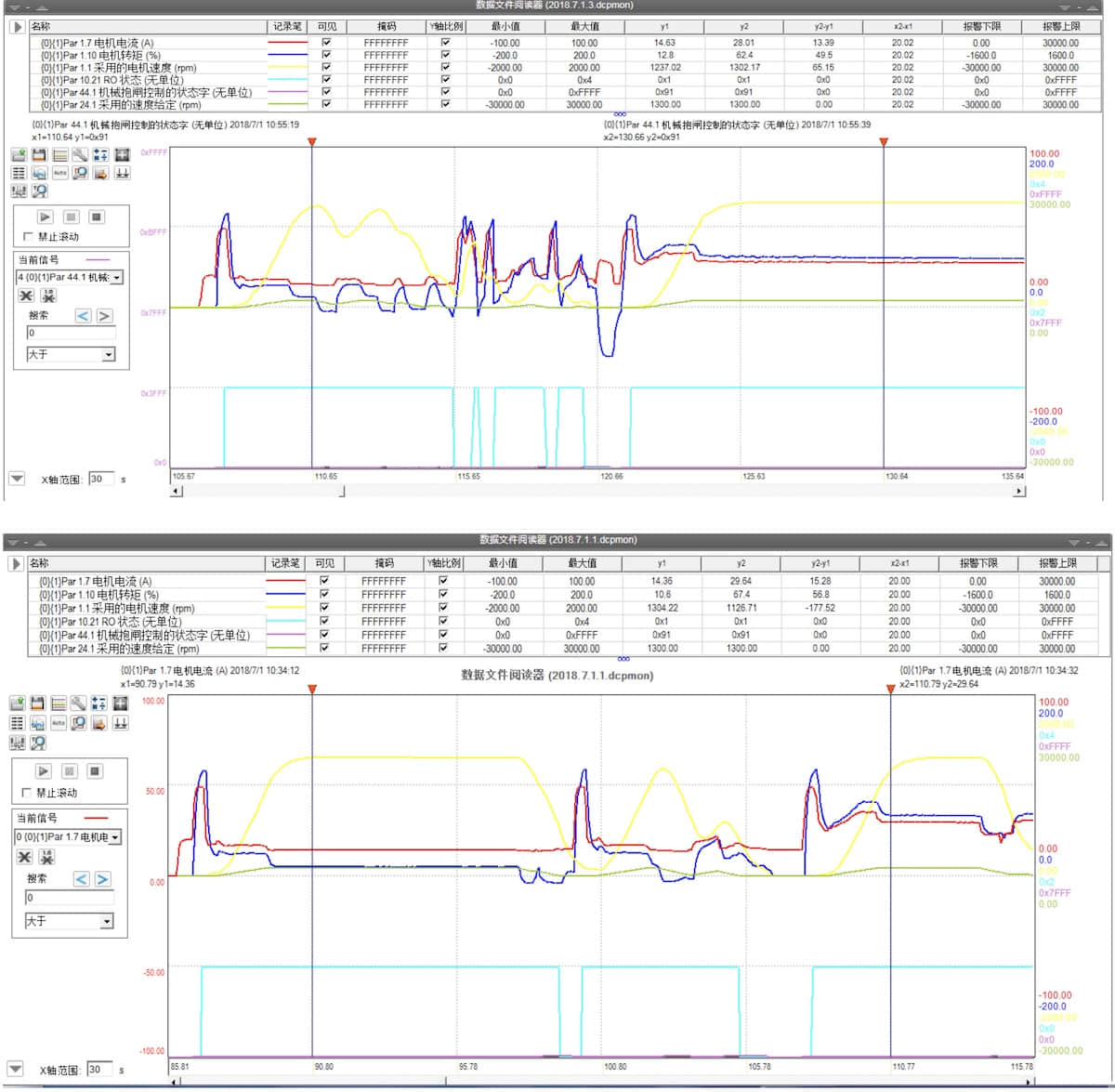Click search next arrow in lower panel
The width and height of the screenshot is (1115, 1092).
(x=102, y=878)
